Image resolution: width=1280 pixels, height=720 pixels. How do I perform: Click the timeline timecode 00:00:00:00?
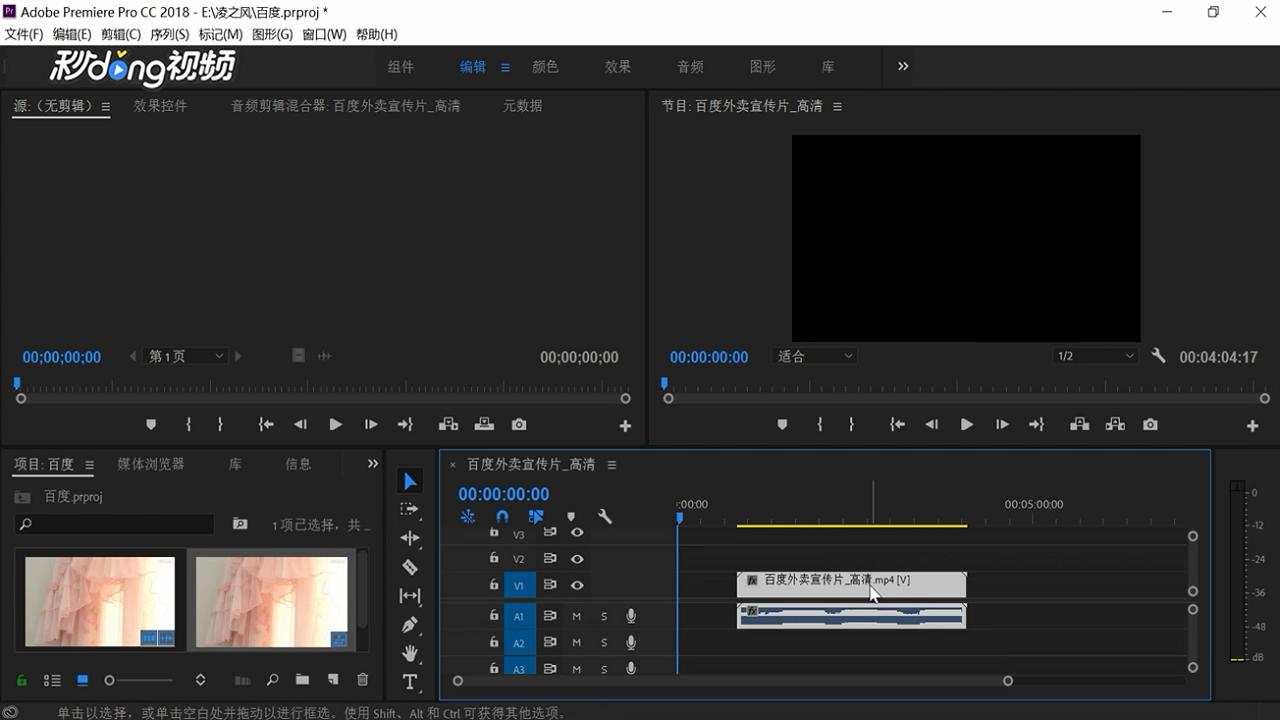coord(504,494)
